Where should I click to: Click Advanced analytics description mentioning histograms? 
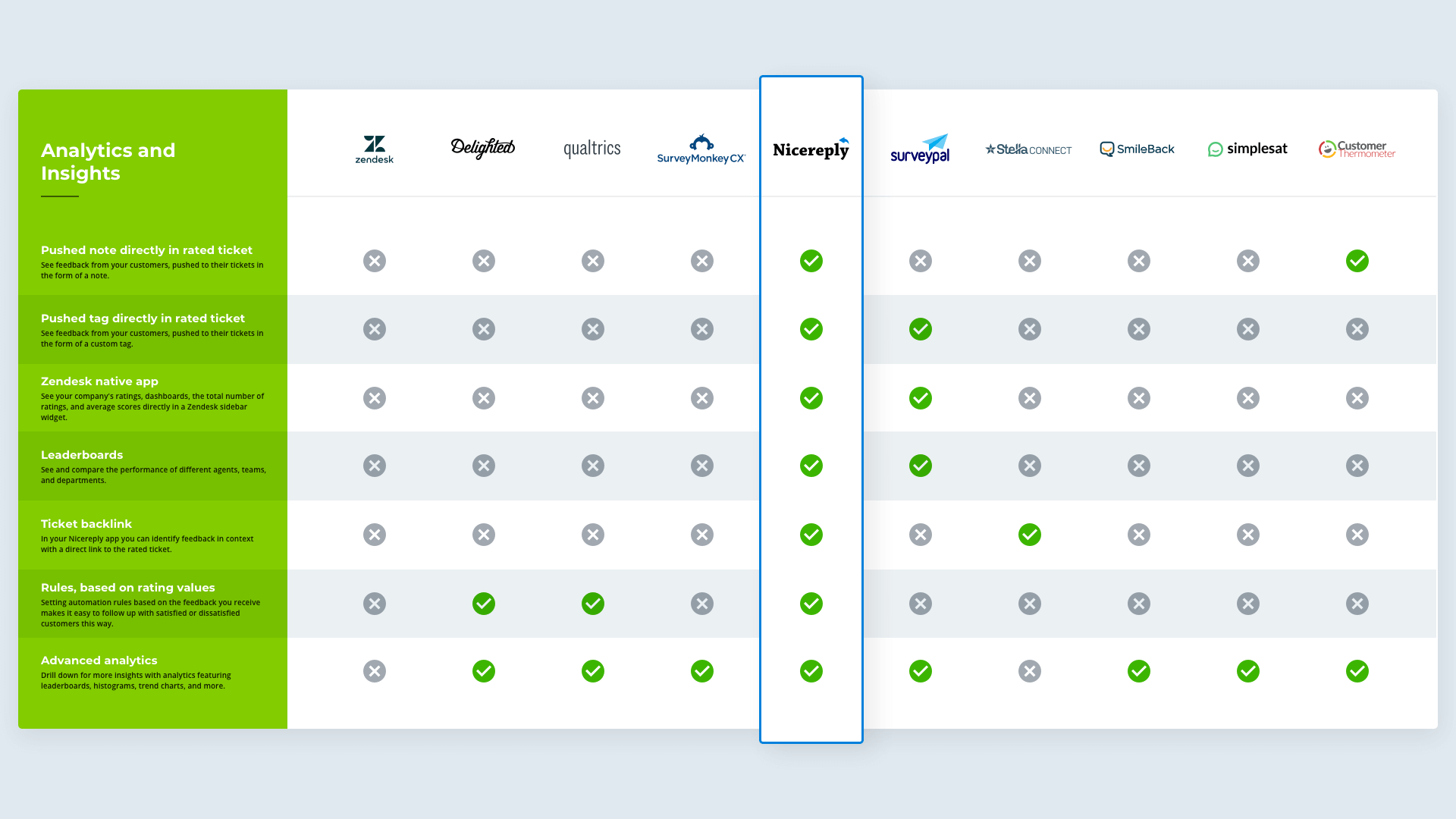136,680
